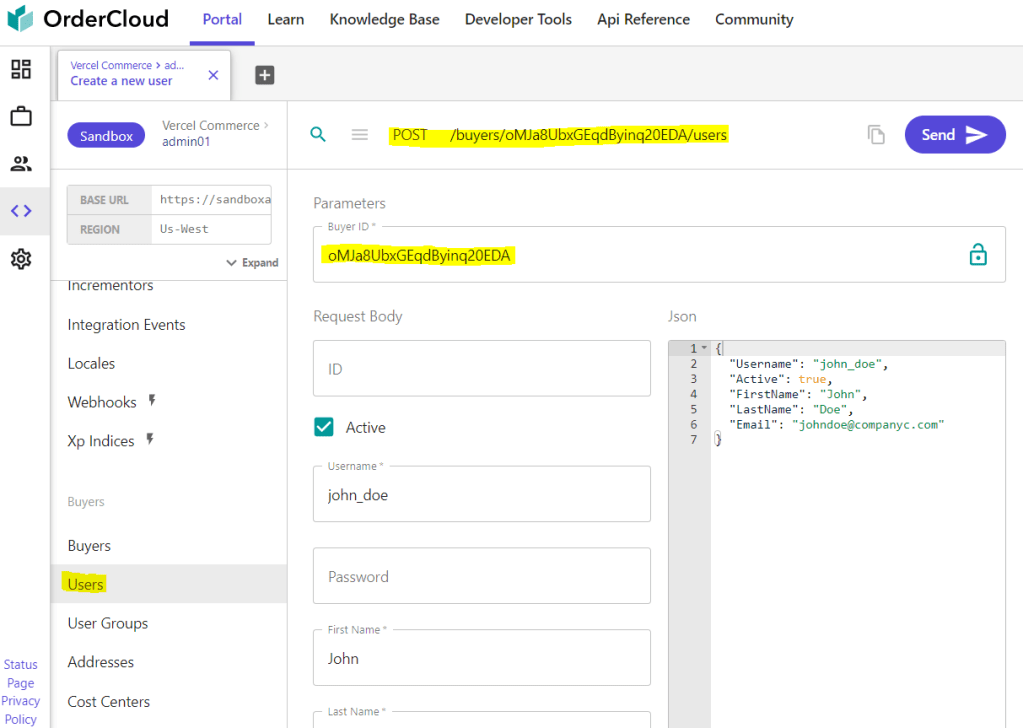
Task: Open Developer Tools in top navigation
Action: coord(518,20)
